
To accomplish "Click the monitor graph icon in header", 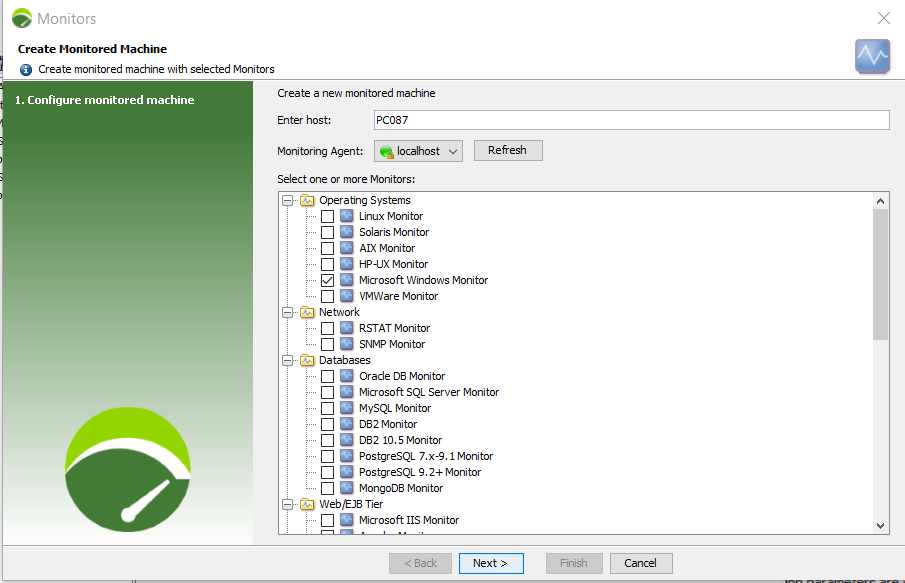I will [x=872, y=56].
